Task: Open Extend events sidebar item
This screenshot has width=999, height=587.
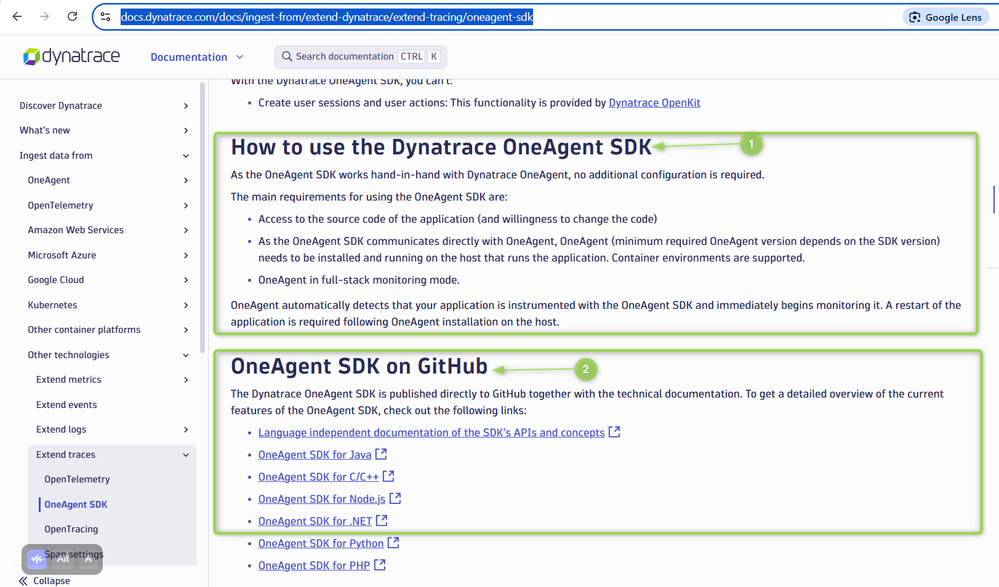Action: pos(66,405)
